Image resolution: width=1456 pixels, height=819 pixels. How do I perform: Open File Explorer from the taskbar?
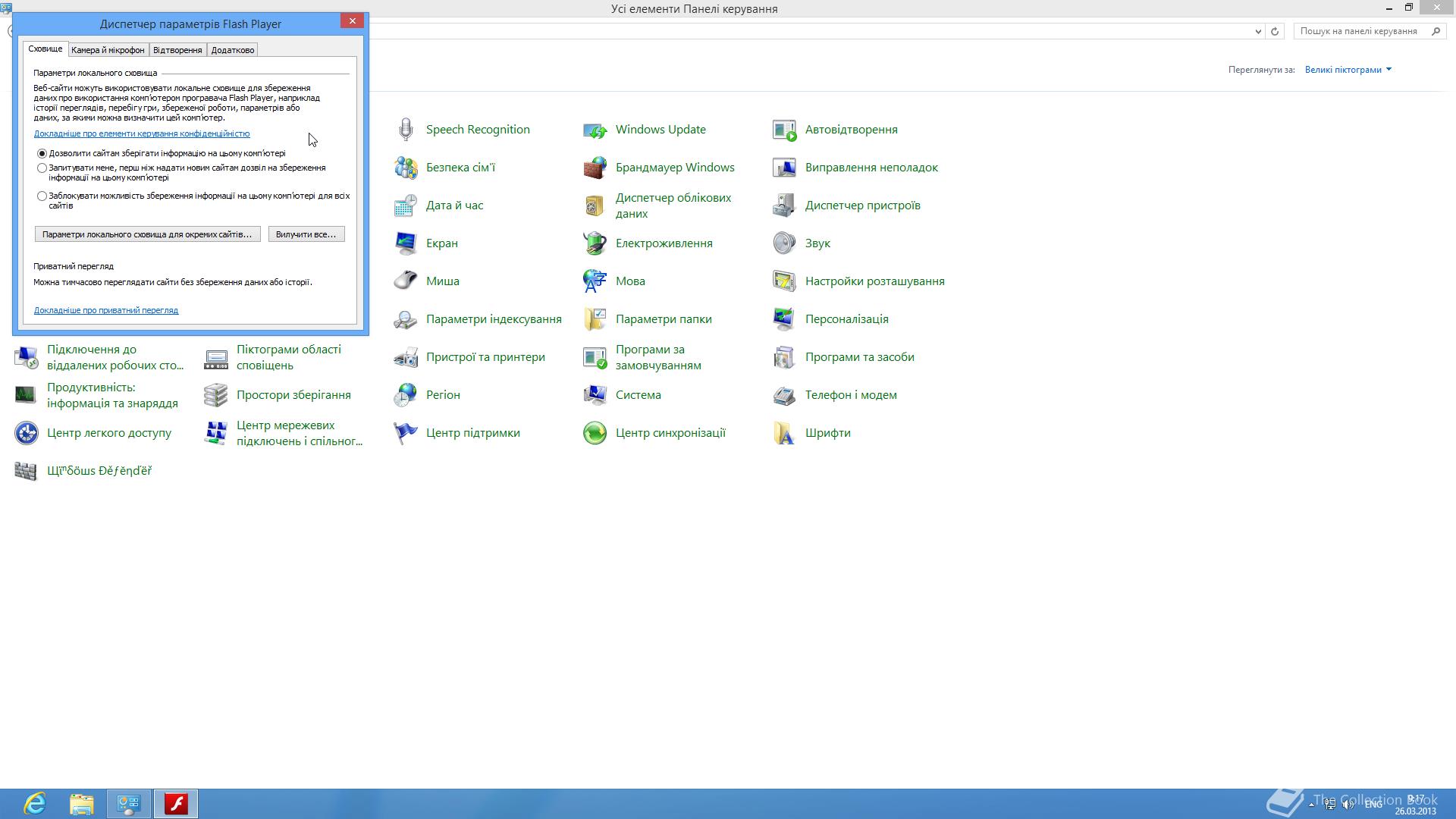coord(82,803)
